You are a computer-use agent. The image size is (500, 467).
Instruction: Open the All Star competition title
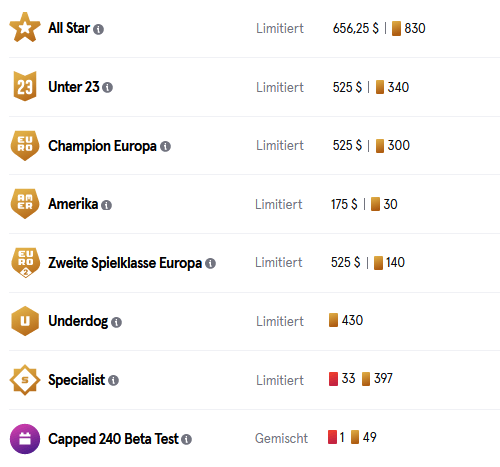[x=69, y=28]
